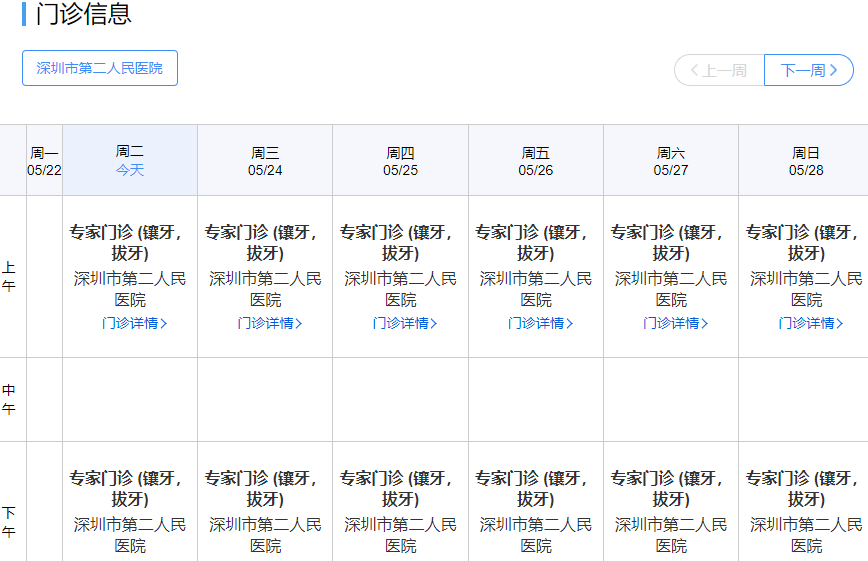Click the 周一 05/22 column header
Image resolution: width=868 pixels, height=561 pixels.
pos(44,160)
